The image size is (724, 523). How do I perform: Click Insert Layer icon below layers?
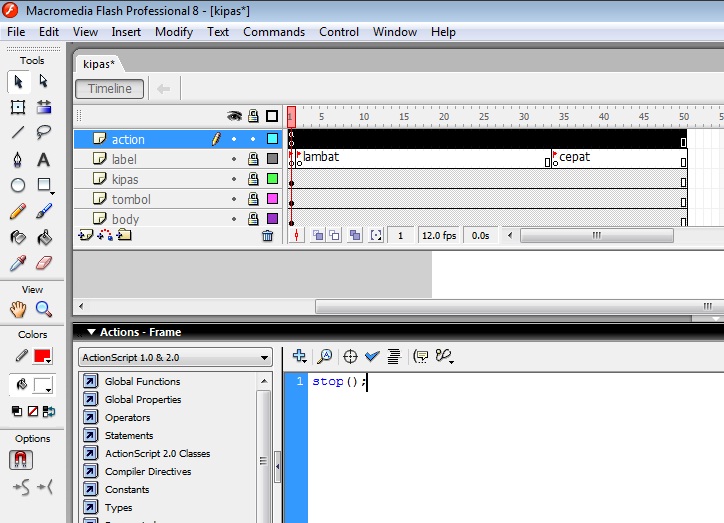coord(85,235)
